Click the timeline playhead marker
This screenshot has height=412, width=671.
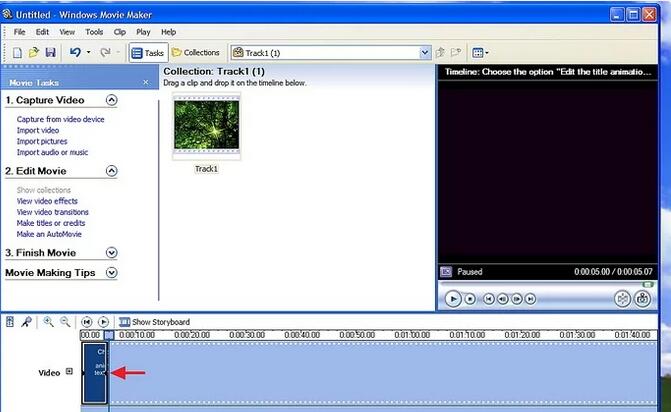(109, 335)
